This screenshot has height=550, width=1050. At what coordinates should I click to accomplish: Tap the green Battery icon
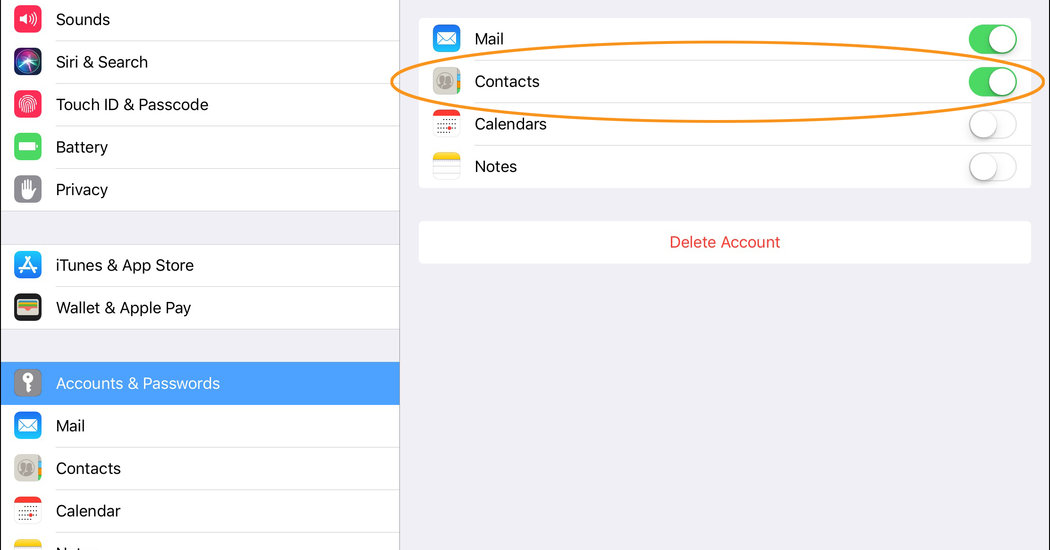[27, 147]
